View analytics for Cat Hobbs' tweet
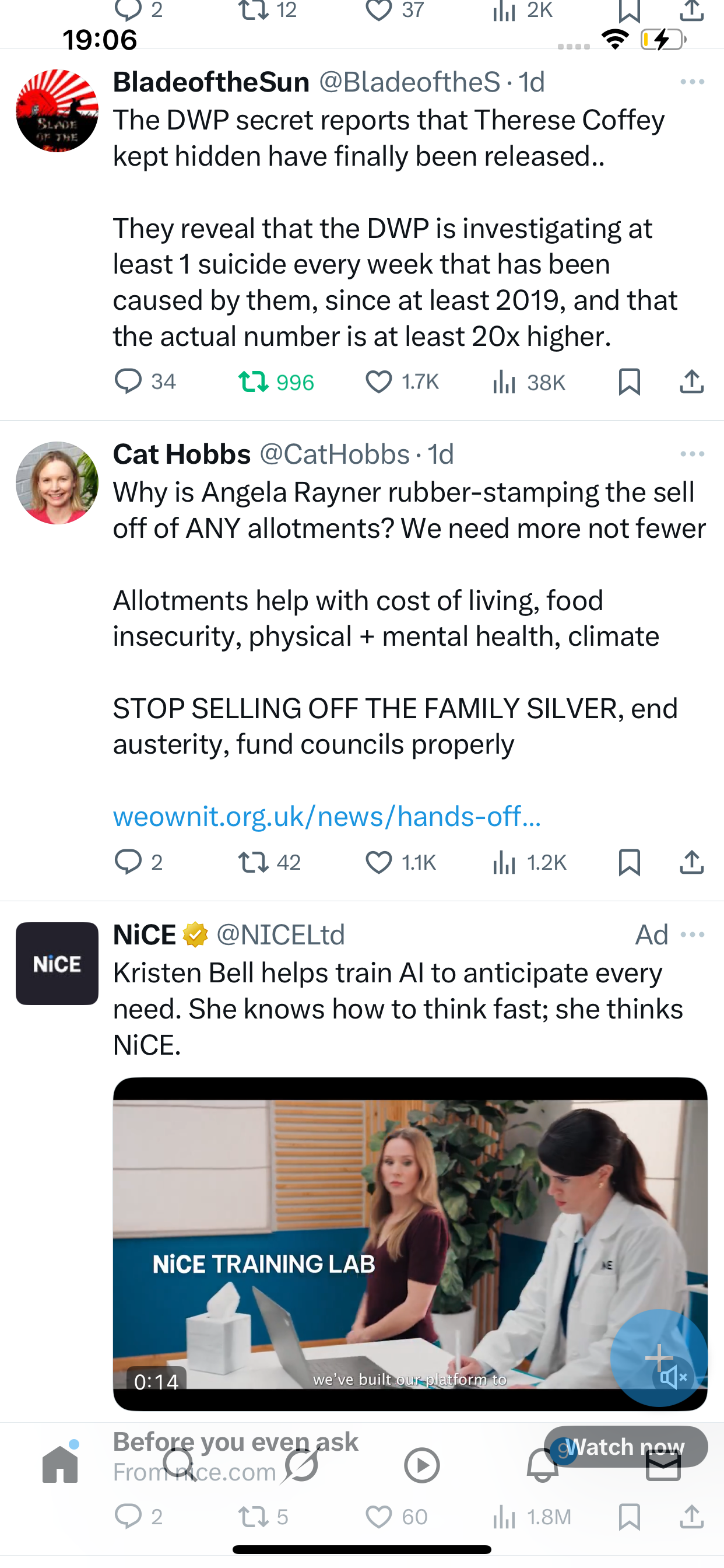 click(504, 863)
